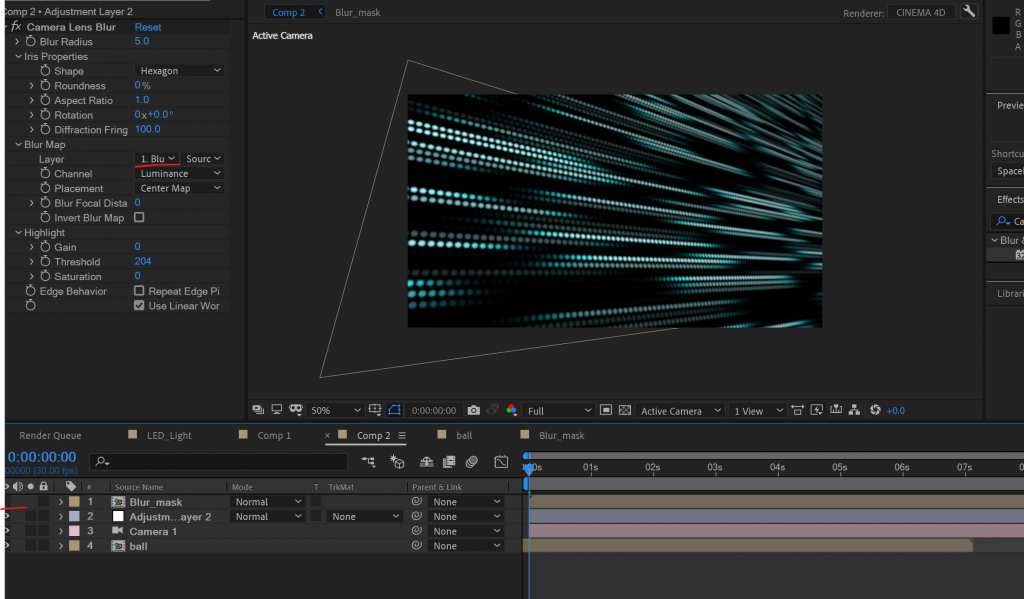This screenshot has width=1024, height=599.
Task: Click the Adjustment Layer 2 white color swatch
Action: [118, 517]
